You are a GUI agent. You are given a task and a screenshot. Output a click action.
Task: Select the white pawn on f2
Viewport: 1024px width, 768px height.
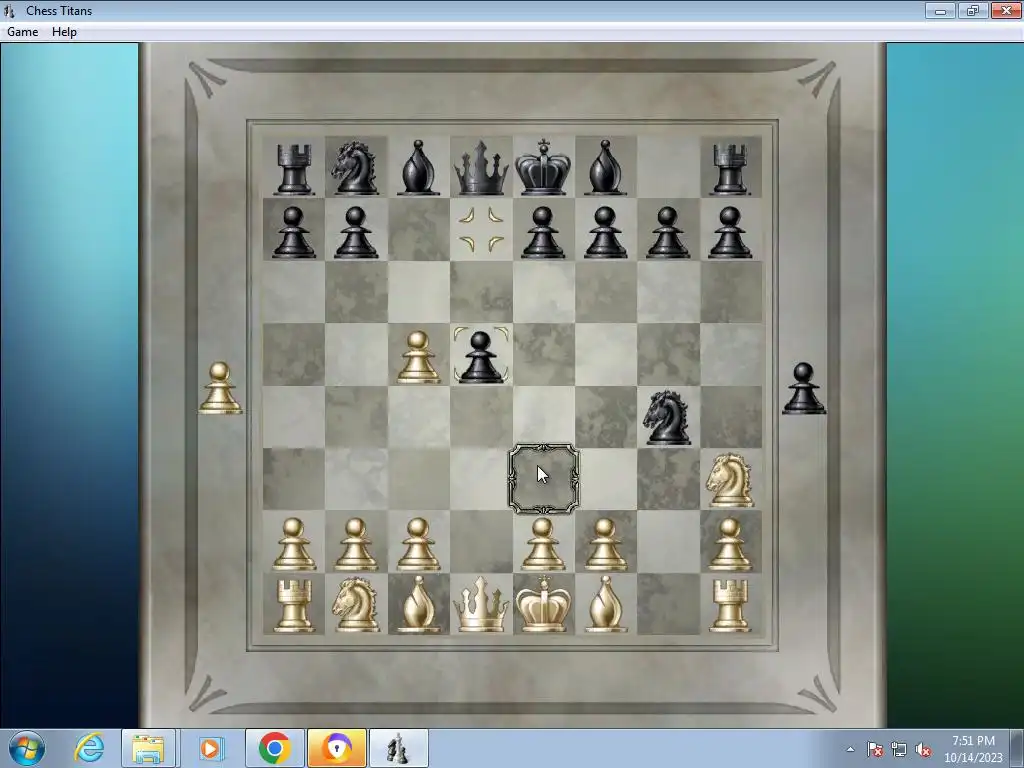pyautogui.click(x=605, y=544)
